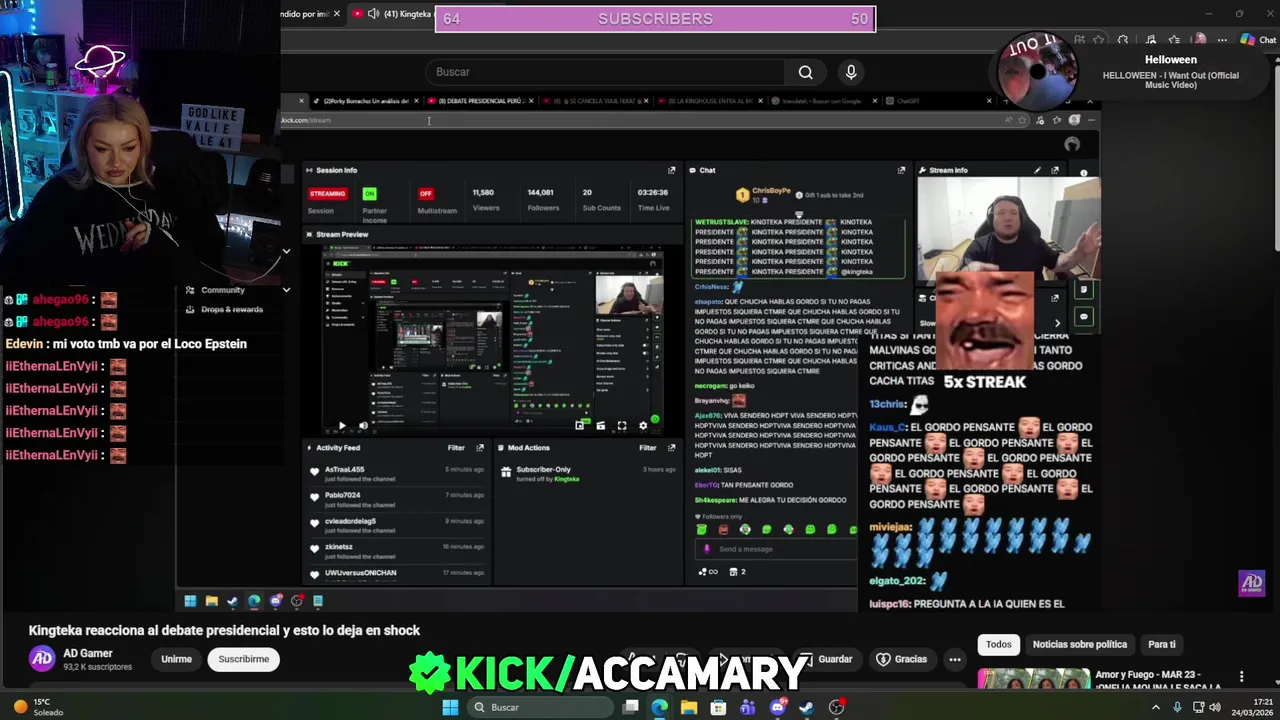The image size is (1280, 720).
Task: Pop out the Activity Feed panel
Action: tap(480, 448)
